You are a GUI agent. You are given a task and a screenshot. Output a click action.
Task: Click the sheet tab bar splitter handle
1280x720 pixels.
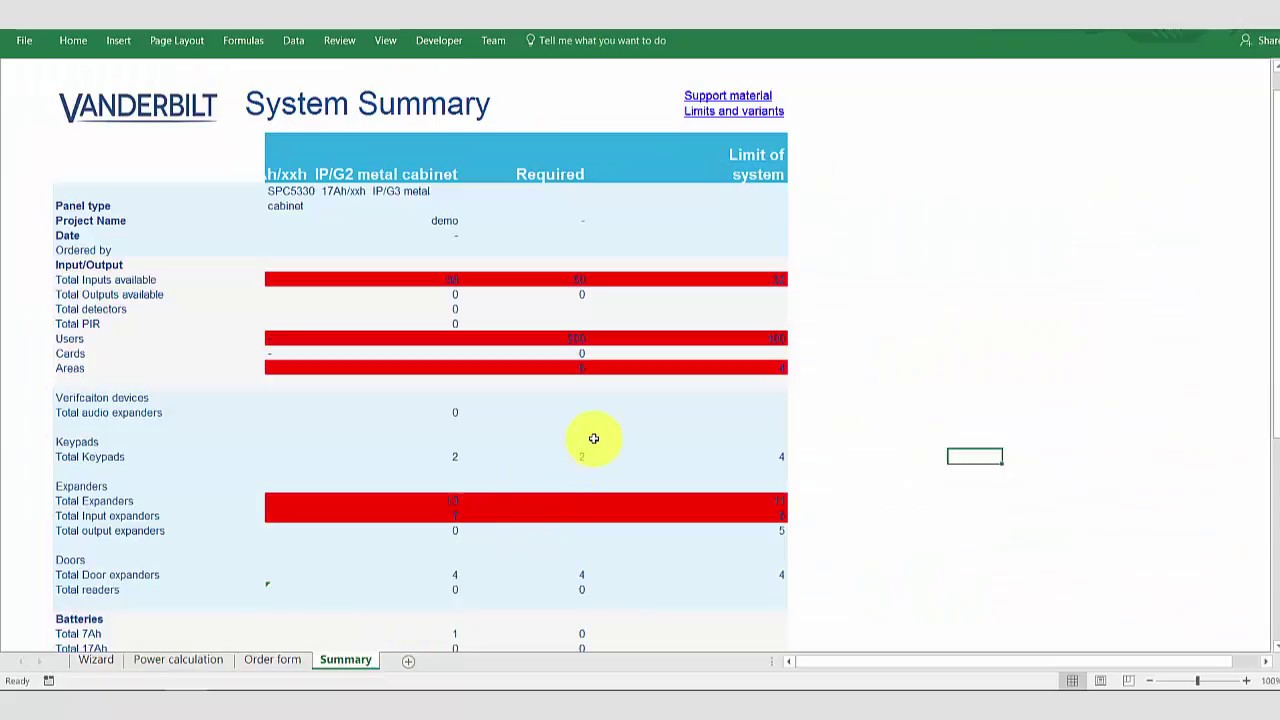(x=772, y=661)
